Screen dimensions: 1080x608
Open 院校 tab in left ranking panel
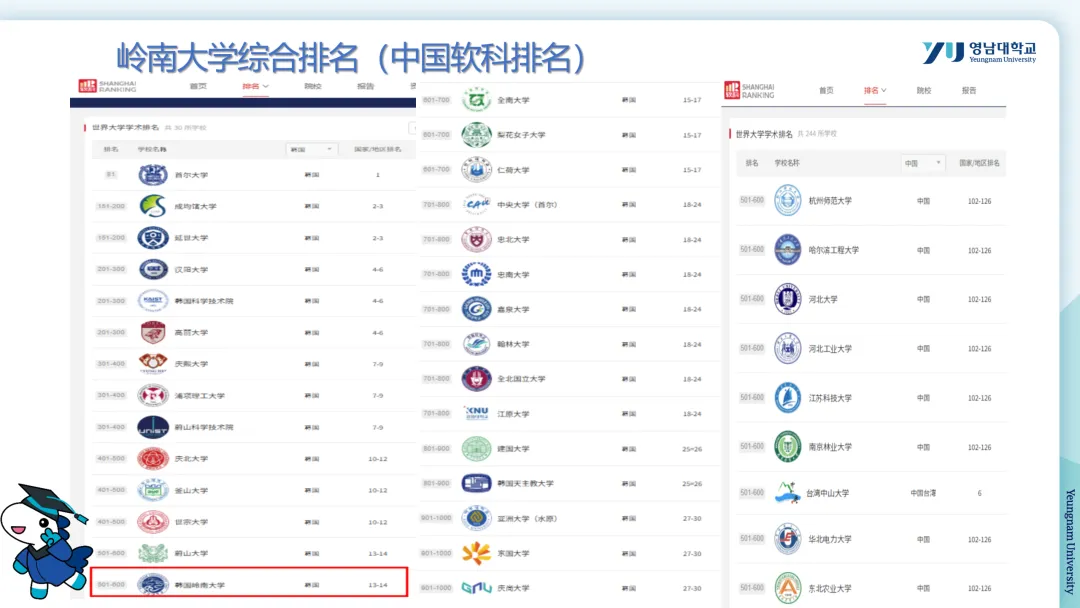(313, 86)
